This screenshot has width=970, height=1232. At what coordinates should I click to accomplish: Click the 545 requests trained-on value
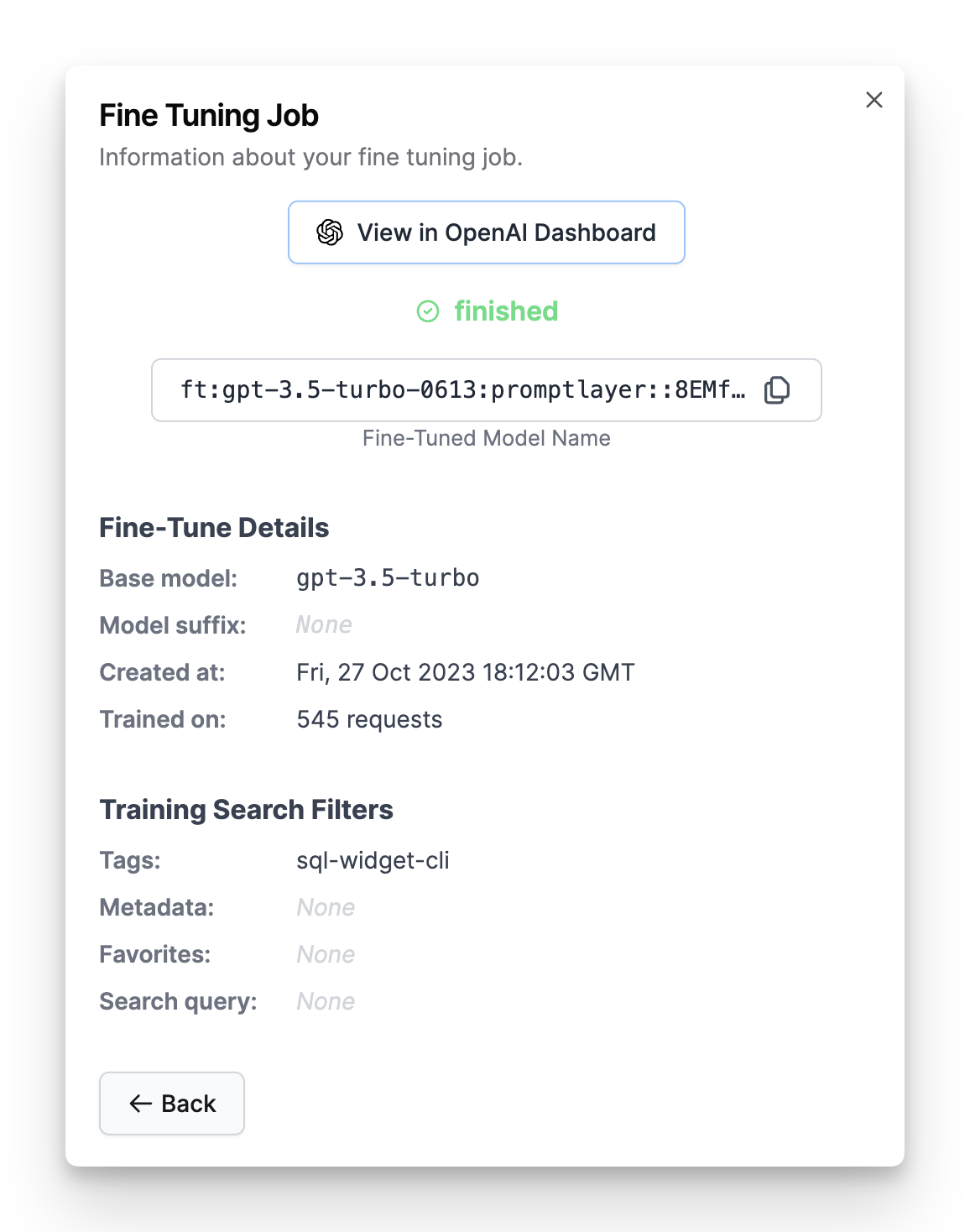[369, 719]
